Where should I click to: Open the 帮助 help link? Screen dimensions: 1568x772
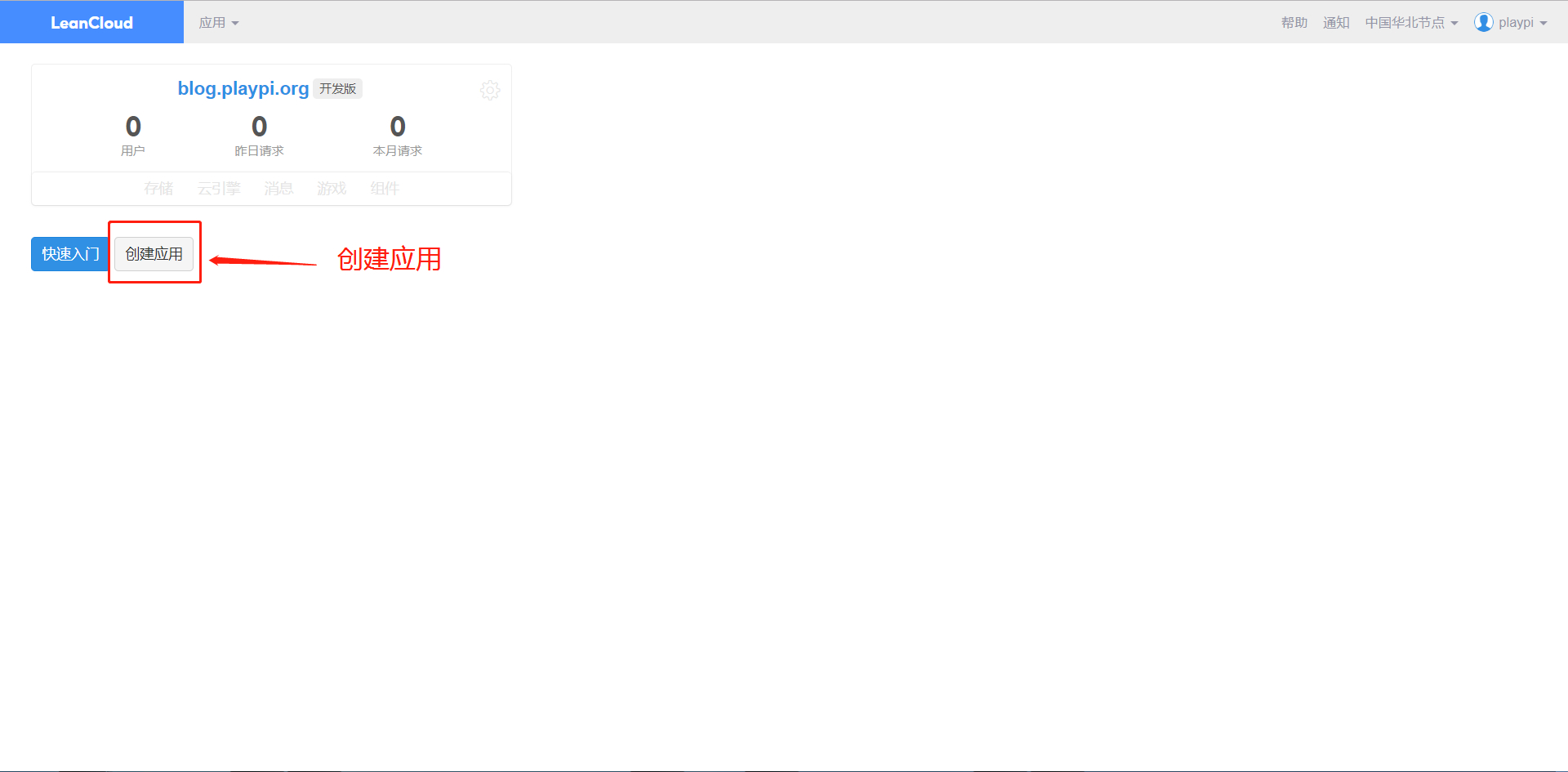[1294, 23]
